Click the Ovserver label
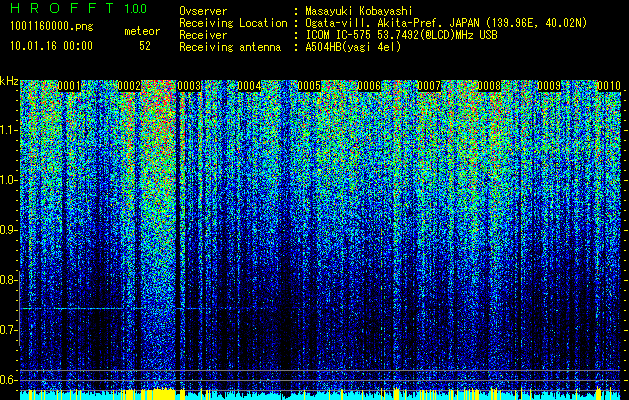The height and width of the screenshot is (400, 629). click(203, 11)
